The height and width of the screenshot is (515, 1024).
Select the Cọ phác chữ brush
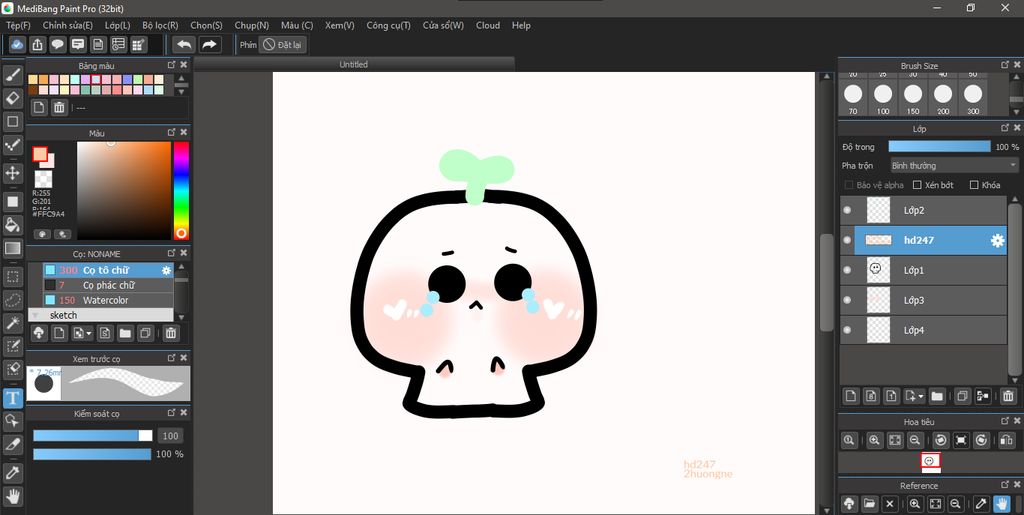[108, 285]
